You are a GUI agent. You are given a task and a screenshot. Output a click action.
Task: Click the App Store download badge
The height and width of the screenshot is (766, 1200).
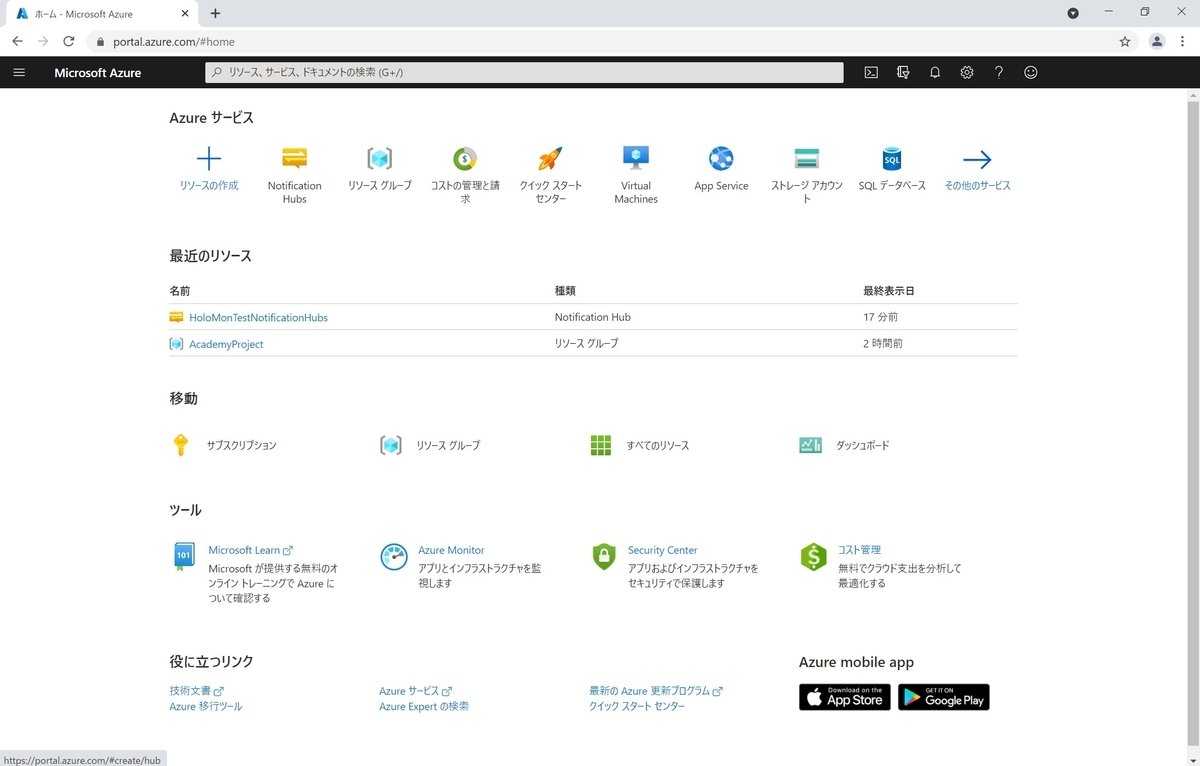coord(845,697)
